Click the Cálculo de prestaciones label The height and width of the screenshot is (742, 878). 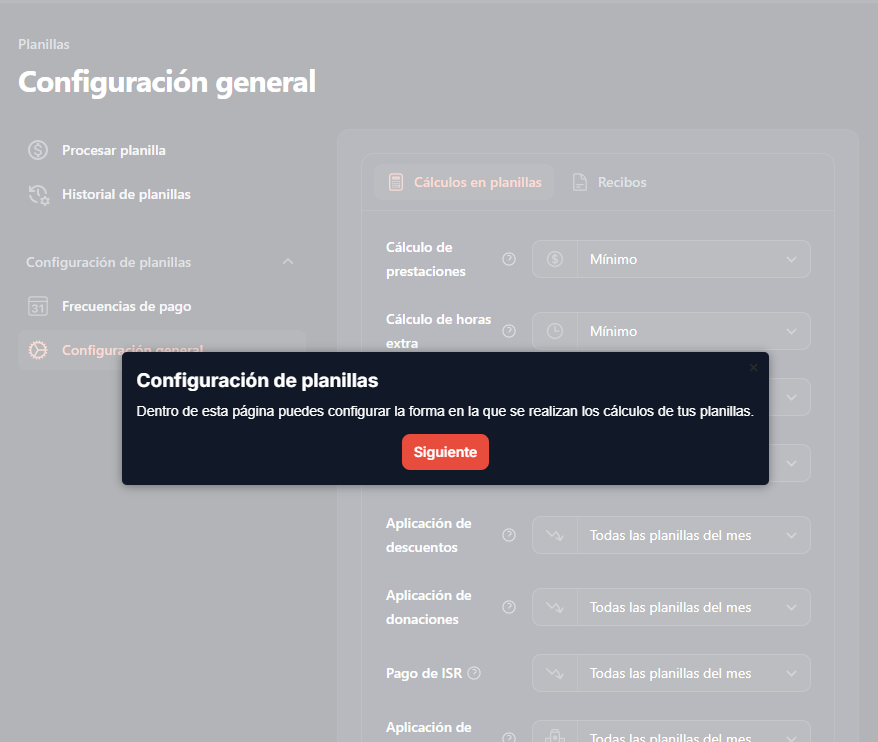click(426, 259)
